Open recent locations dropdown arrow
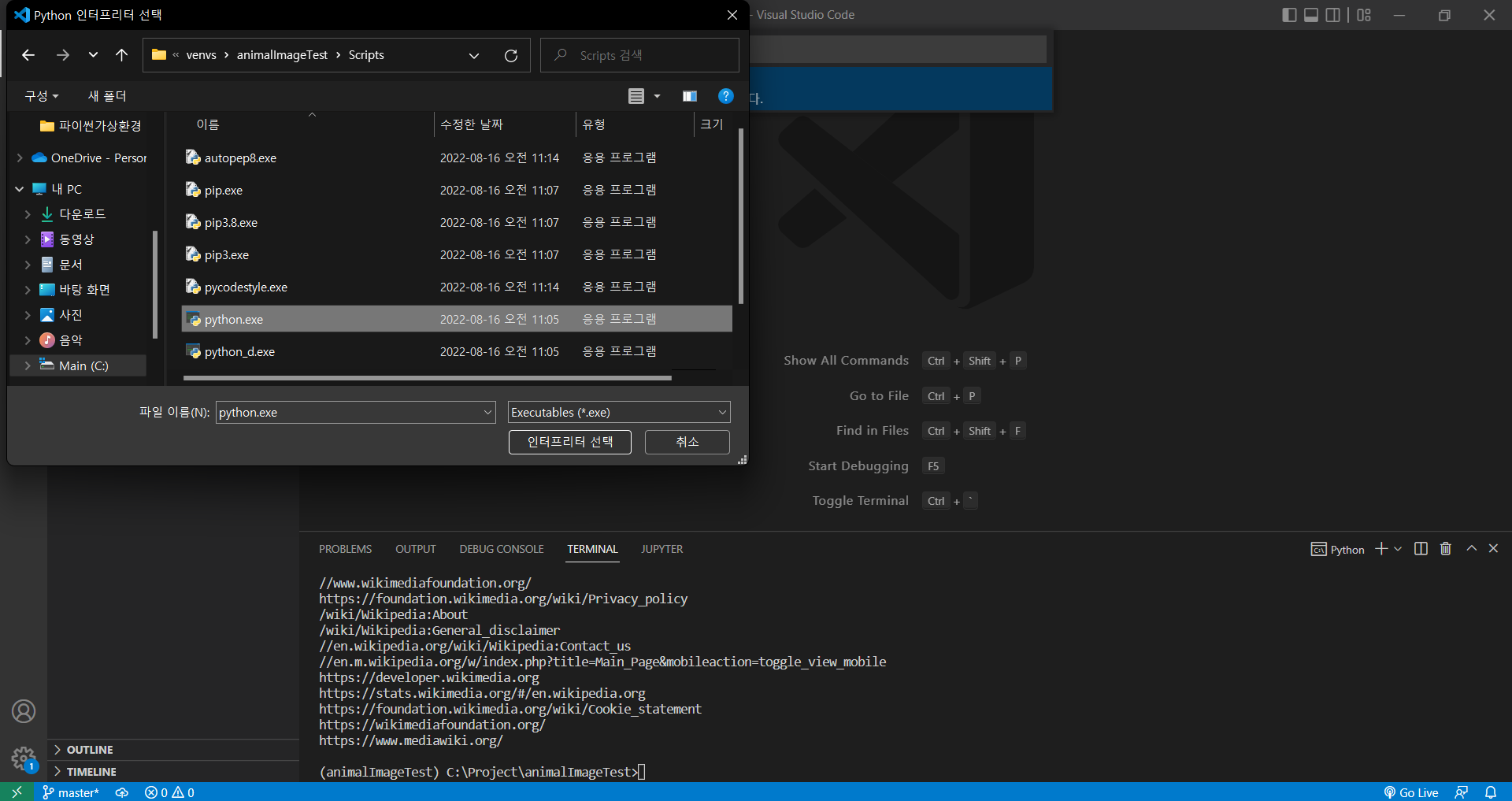The width and height of the screenshot is (1512, 801). tap(93, 55)
